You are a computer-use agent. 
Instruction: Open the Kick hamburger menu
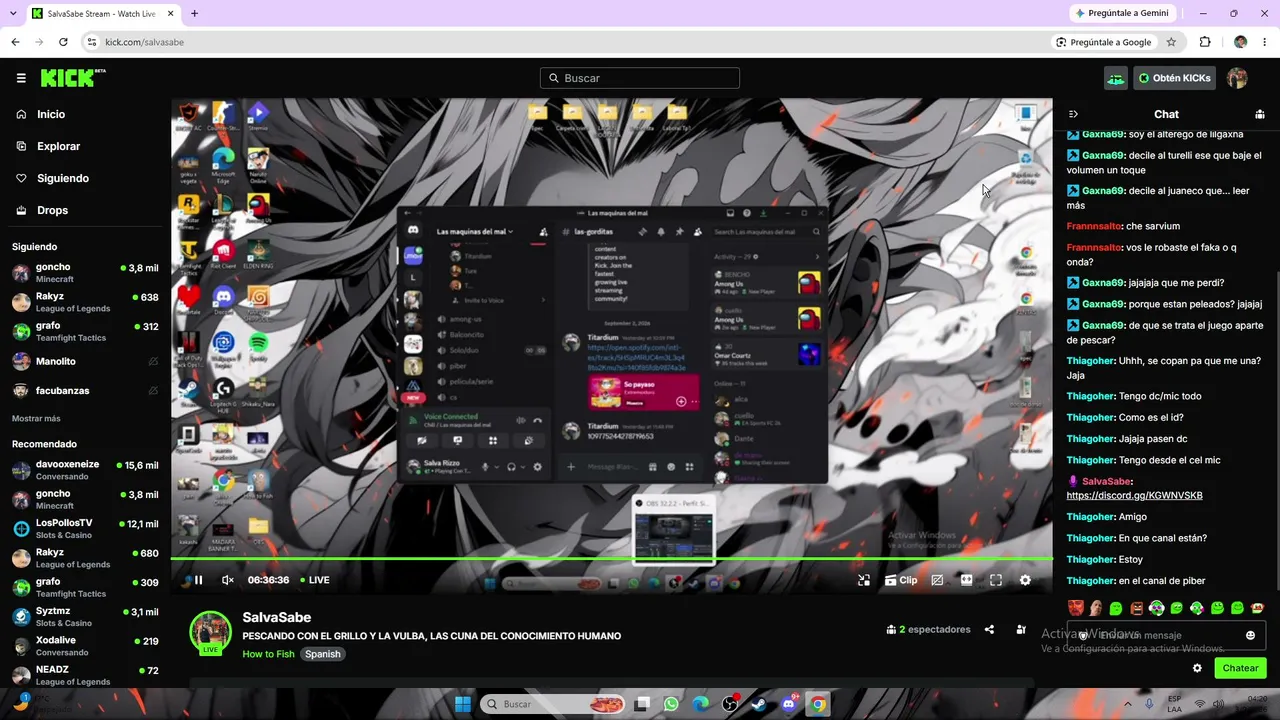click(x=21, y=78)
